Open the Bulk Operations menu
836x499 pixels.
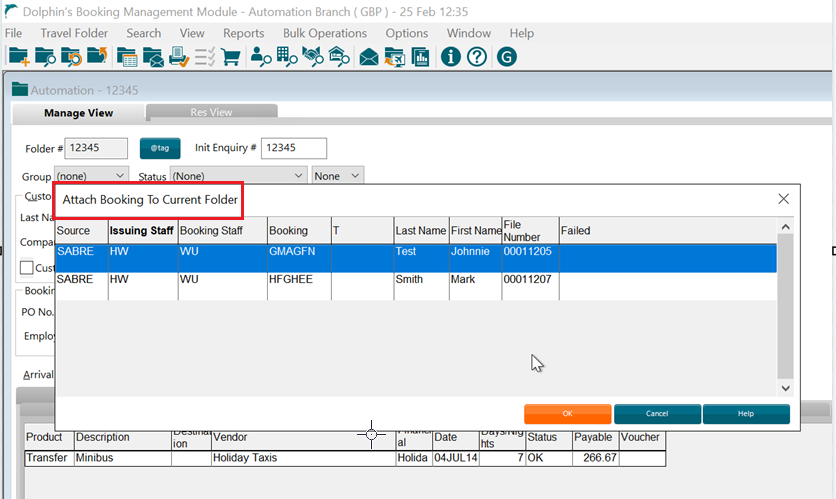coord(325,33)
